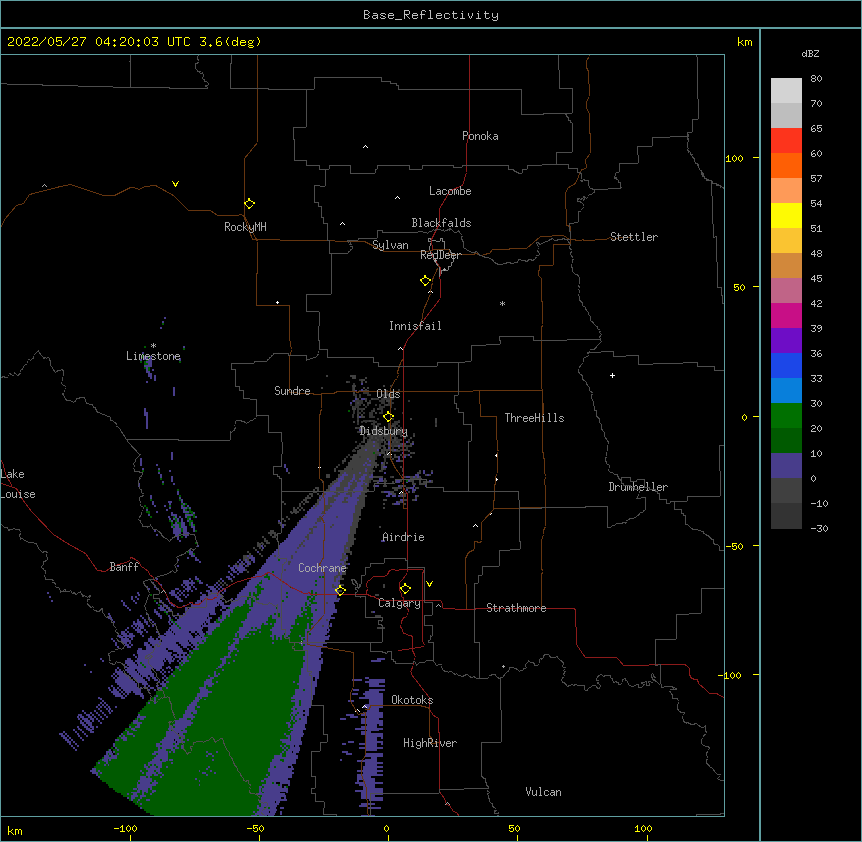Click the red swatch in the dBZ legend
862x842 pixels.
pyautogui.click(x=786, y=141)
